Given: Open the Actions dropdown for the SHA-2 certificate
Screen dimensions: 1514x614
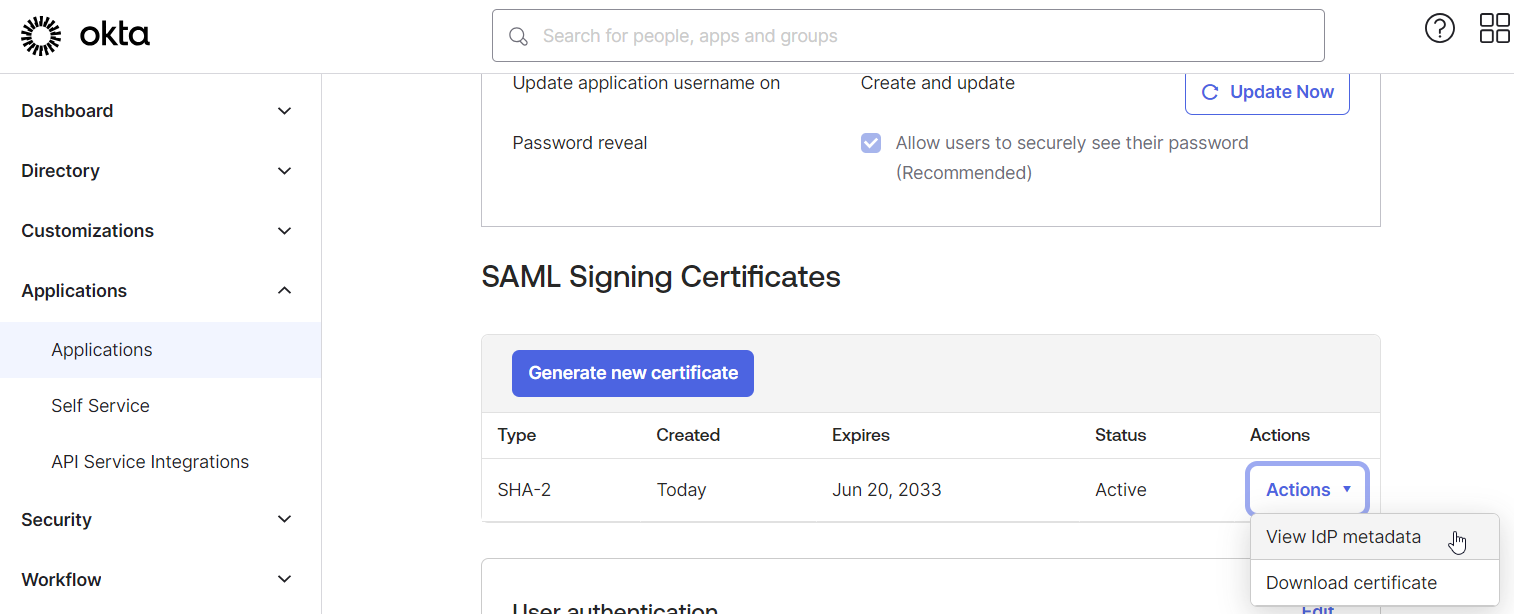Looking at the screenshot, I should [x=1306, y=489].
